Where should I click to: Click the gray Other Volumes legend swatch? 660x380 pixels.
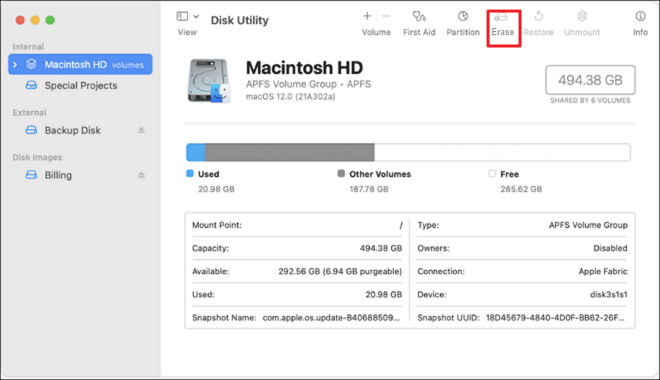click(x=341, y=173)
